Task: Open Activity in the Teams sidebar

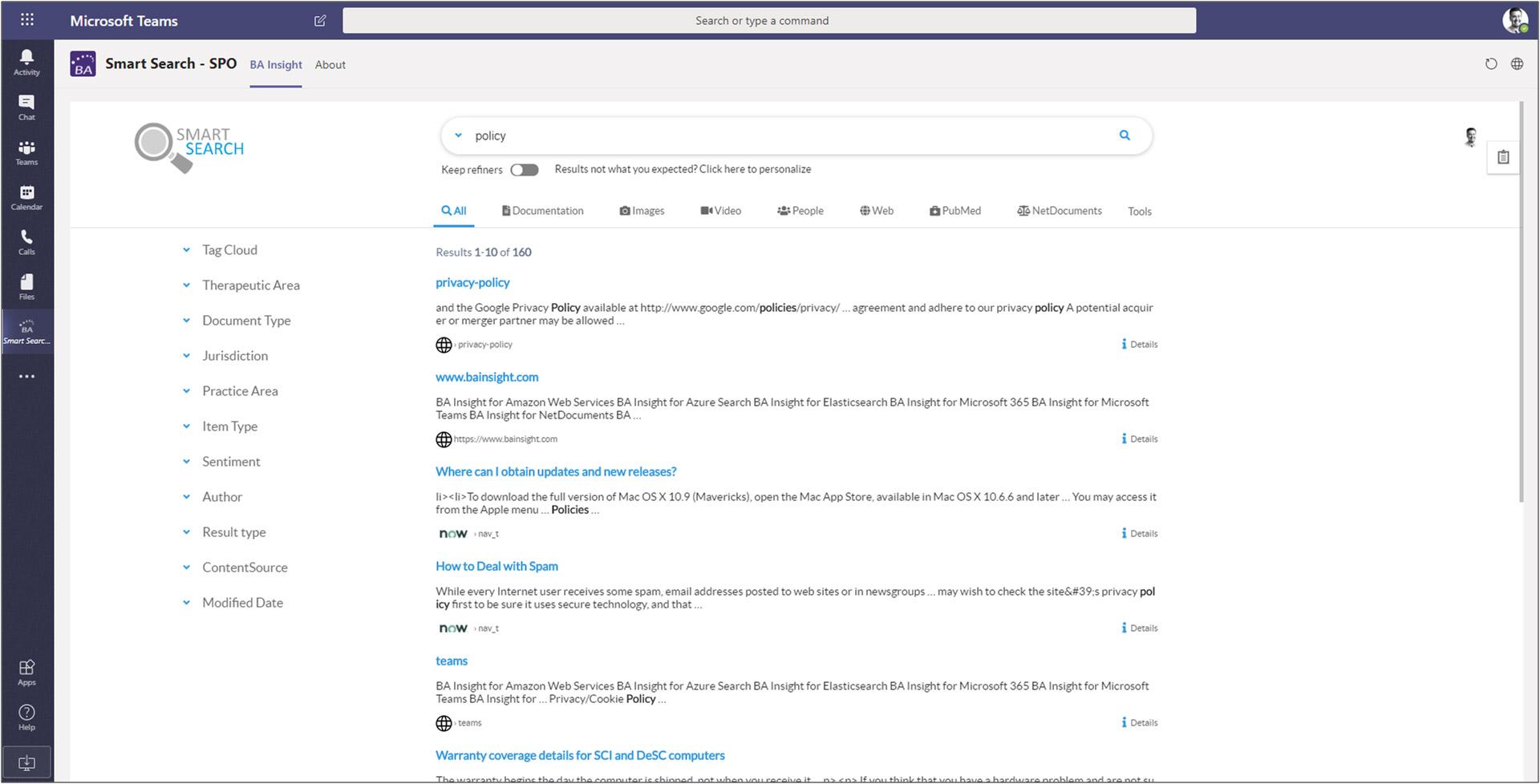Action: (26, 62)
